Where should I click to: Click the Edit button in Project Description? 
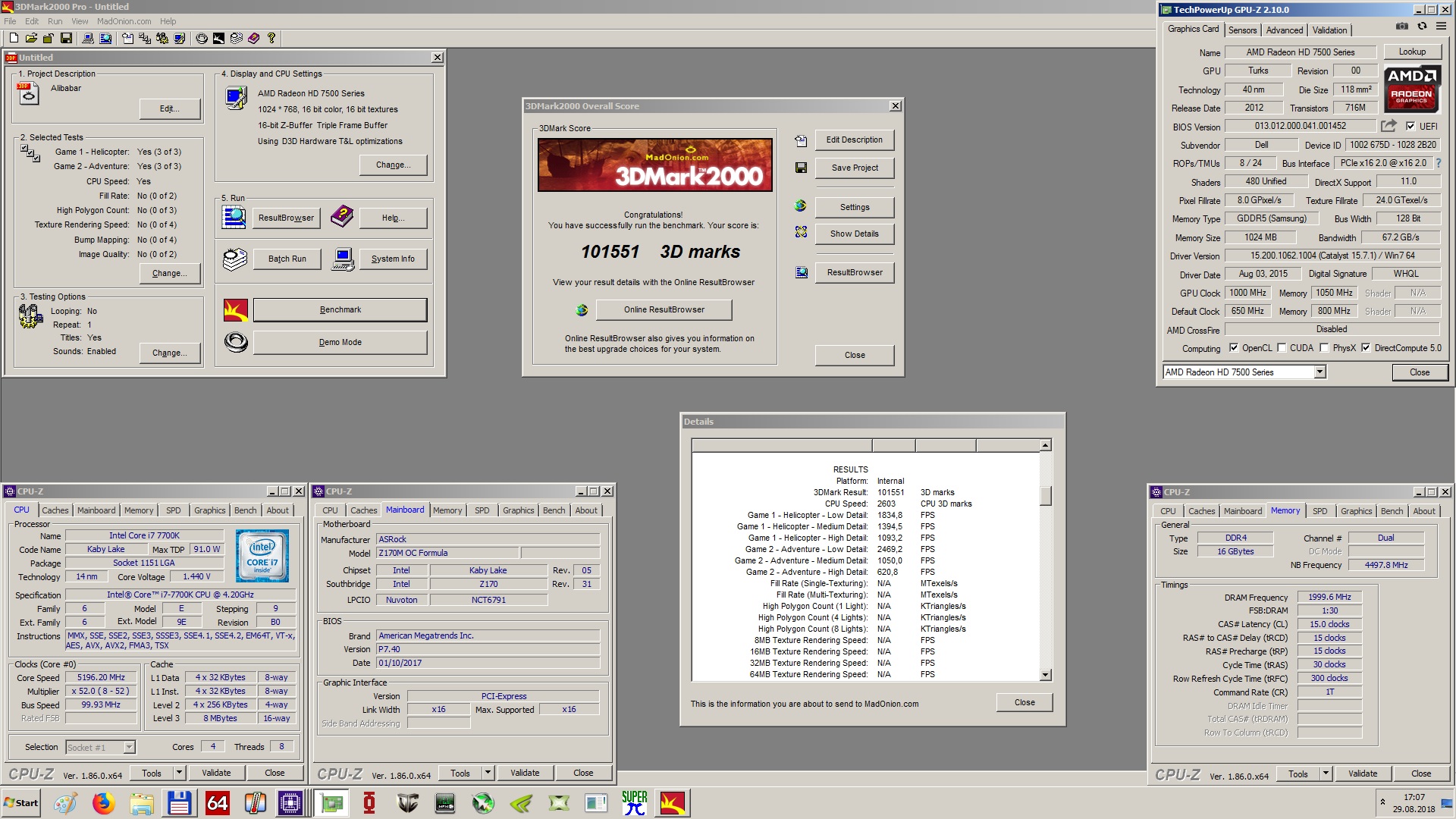pos(170,108)
